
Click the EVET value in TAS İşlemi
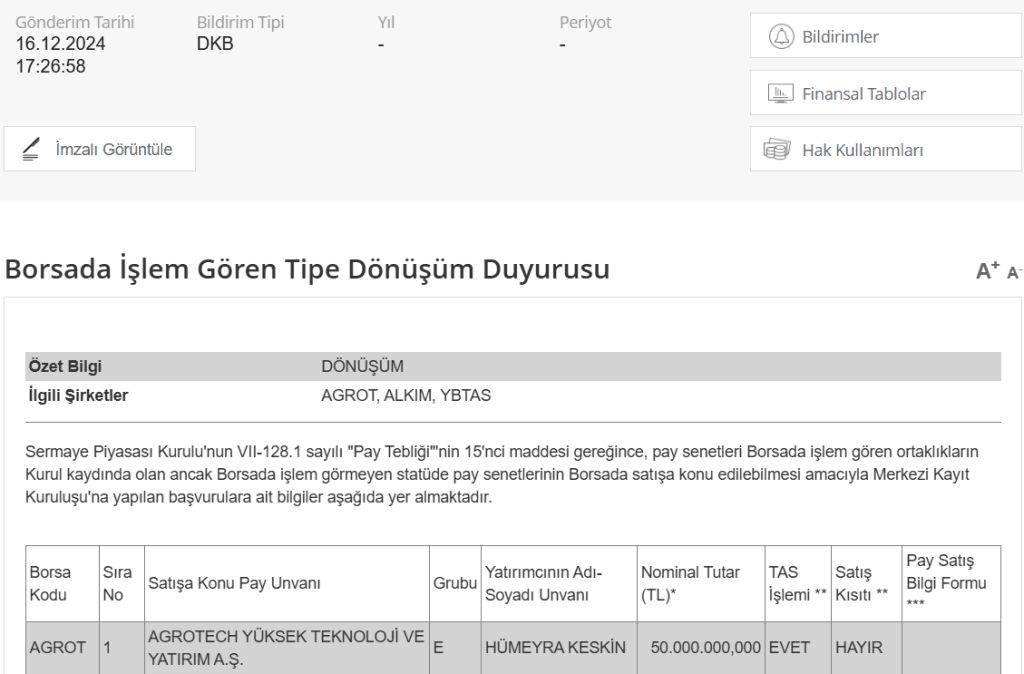(x=789, y=647)
